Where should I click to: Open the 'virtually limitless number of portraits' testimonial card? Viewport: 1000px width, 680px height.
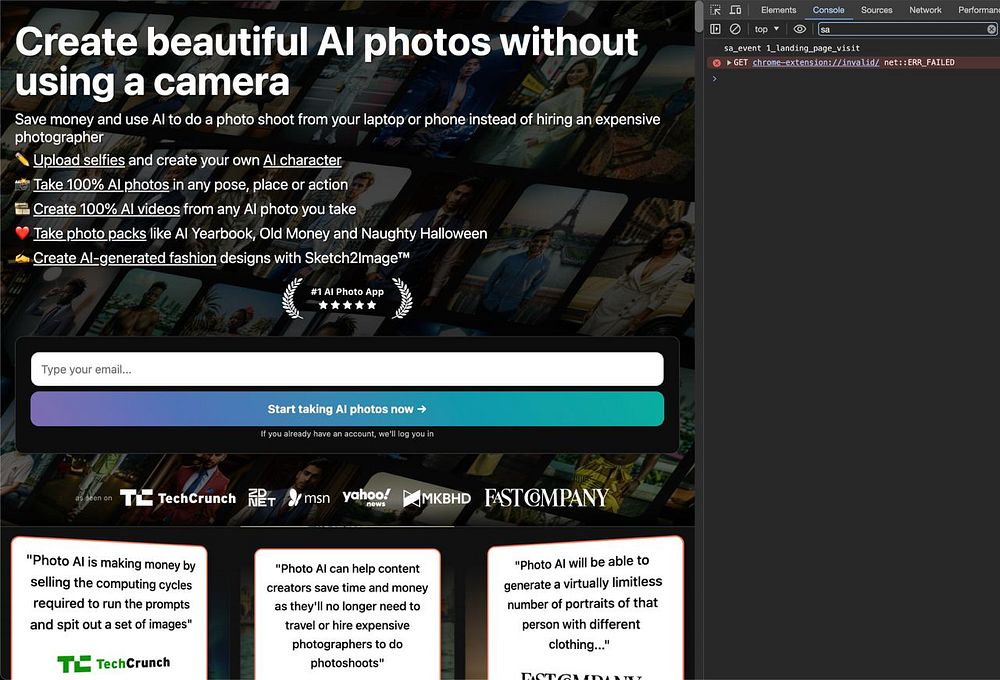pos(585,608)
